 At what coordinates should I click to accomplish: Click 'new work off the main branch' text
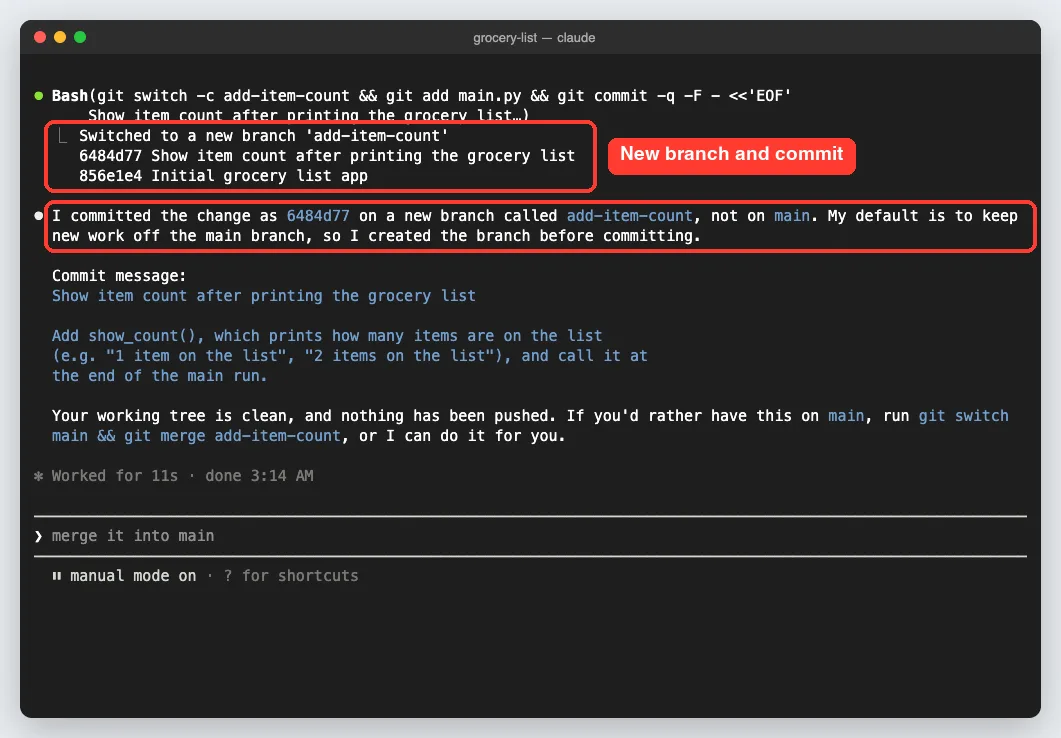pyautogui.click(x=179, y=236)
